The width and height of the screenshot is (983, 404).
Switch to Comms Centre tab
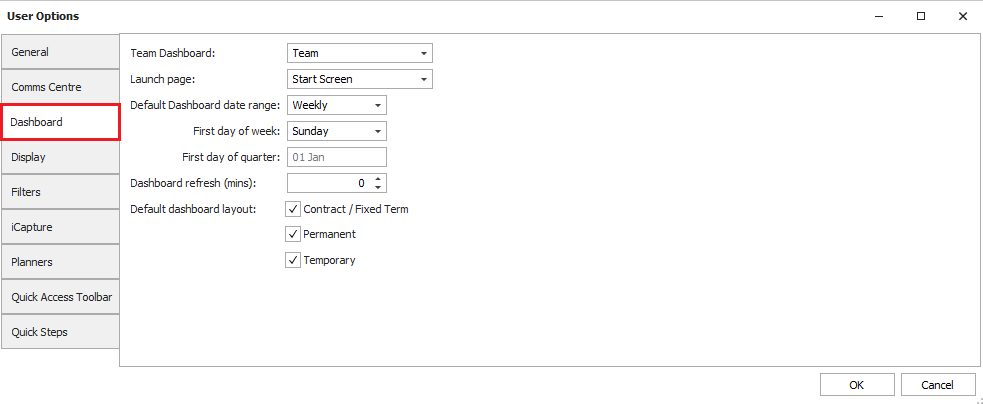(x=60, y=87)
